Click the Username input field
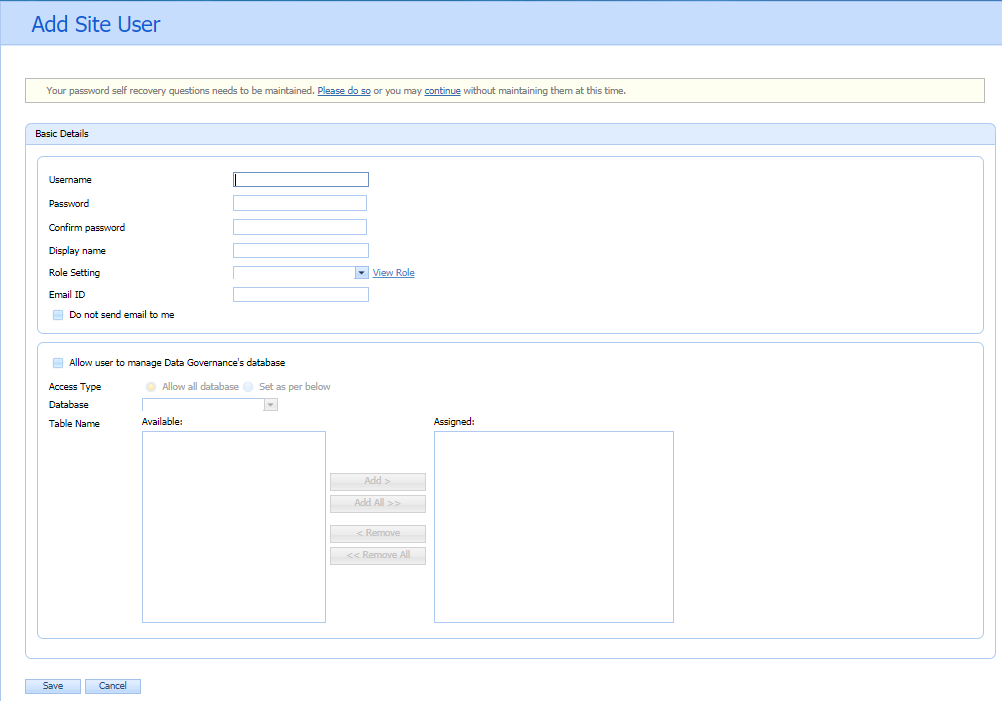Image resolution: width=1002 pixels, height=701 pixels. pos(301,180)
